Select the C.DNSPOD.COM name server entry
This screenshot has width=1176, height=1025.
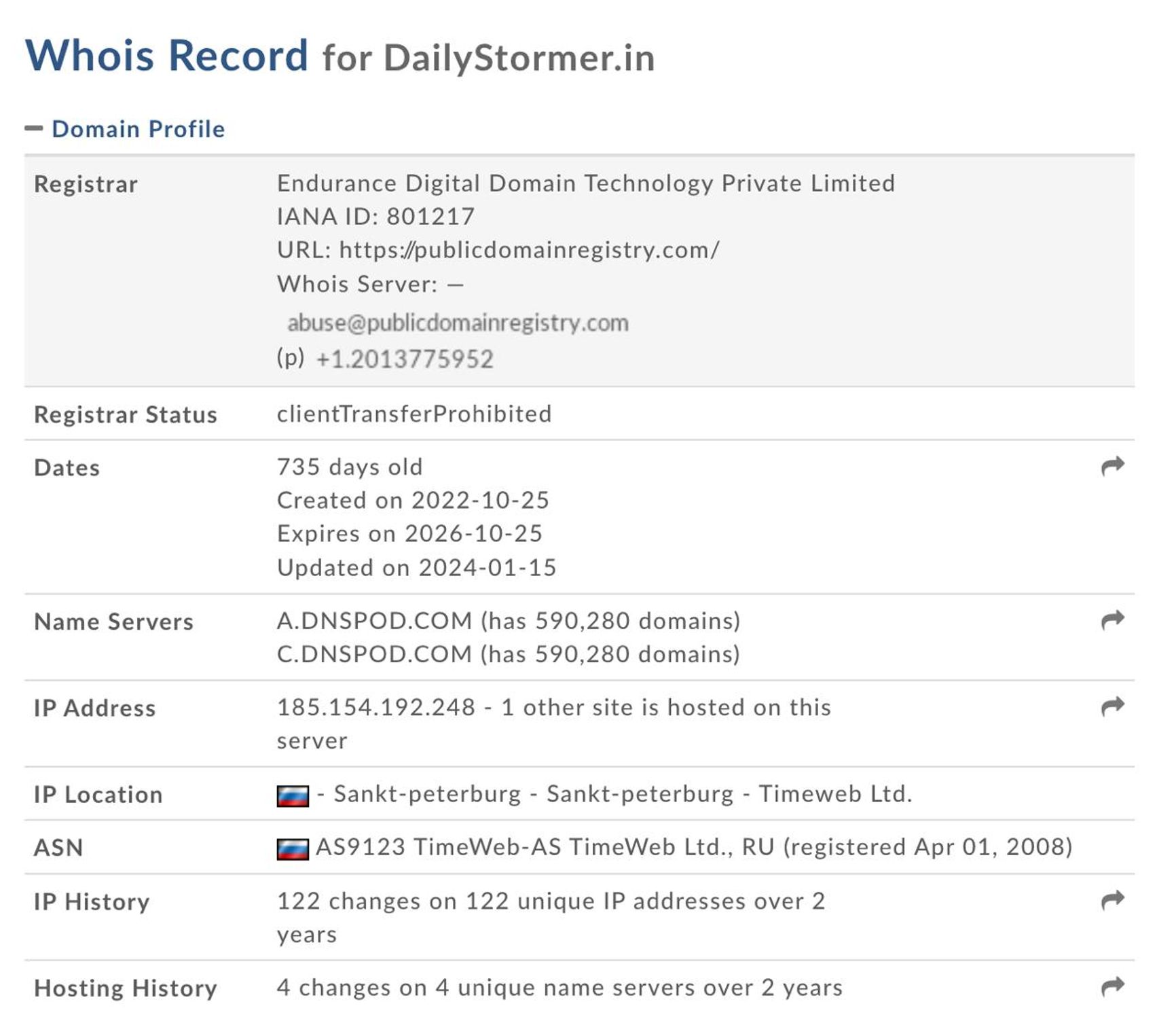pos(374,654)
